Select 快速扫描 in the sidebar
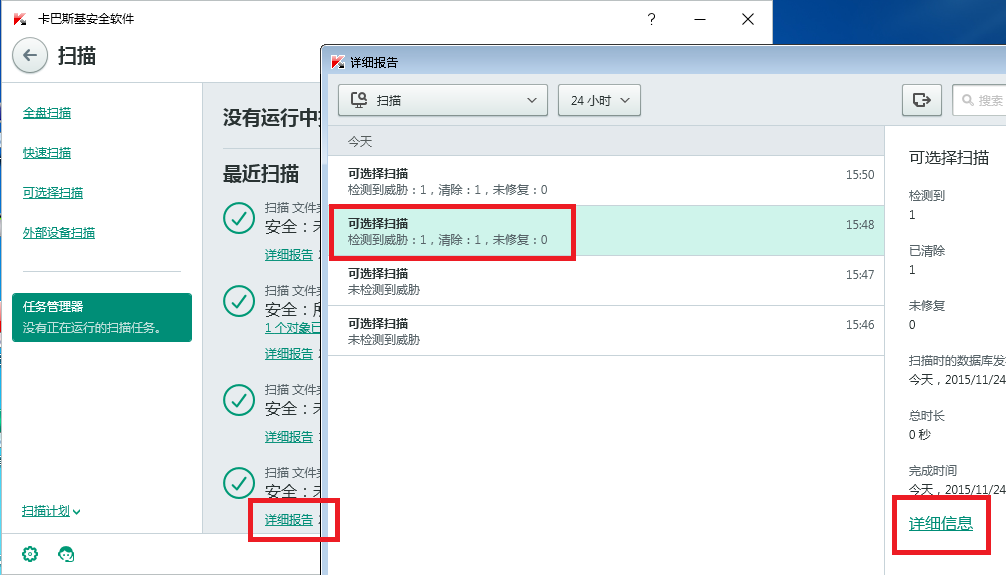The width and height of the screenshot is (1006, 575). pyautogui.click(x=47, y=153)
